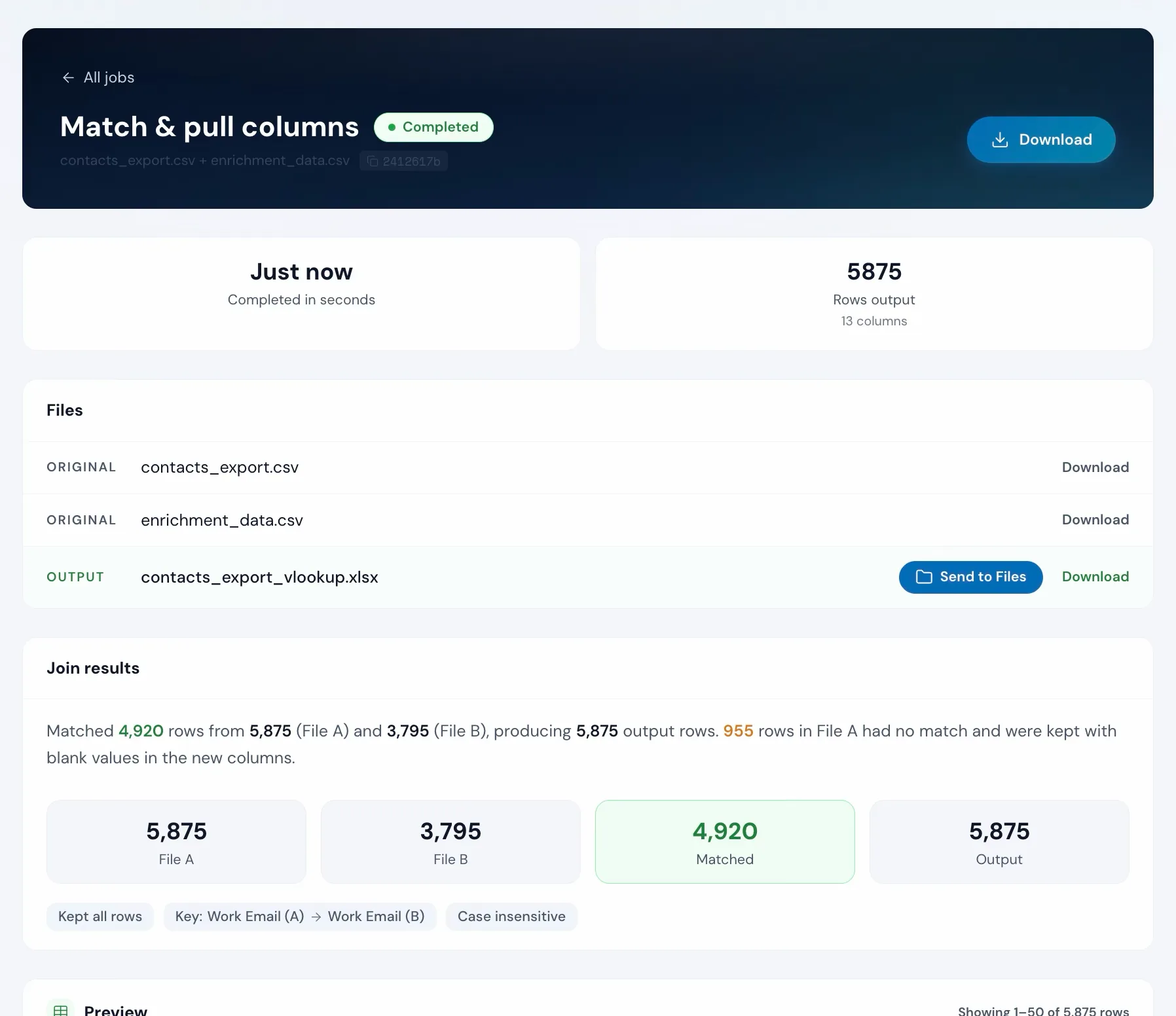Go back via All jobs arrow icon

[x=68, y=78]
